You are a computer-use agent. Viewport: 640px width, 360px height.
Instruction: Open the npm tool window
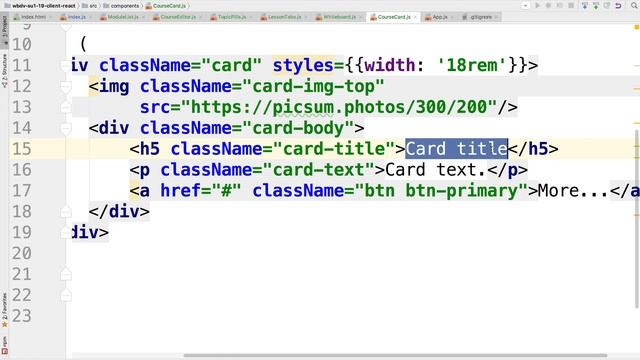pyautogui.click(x=4, y=345)
